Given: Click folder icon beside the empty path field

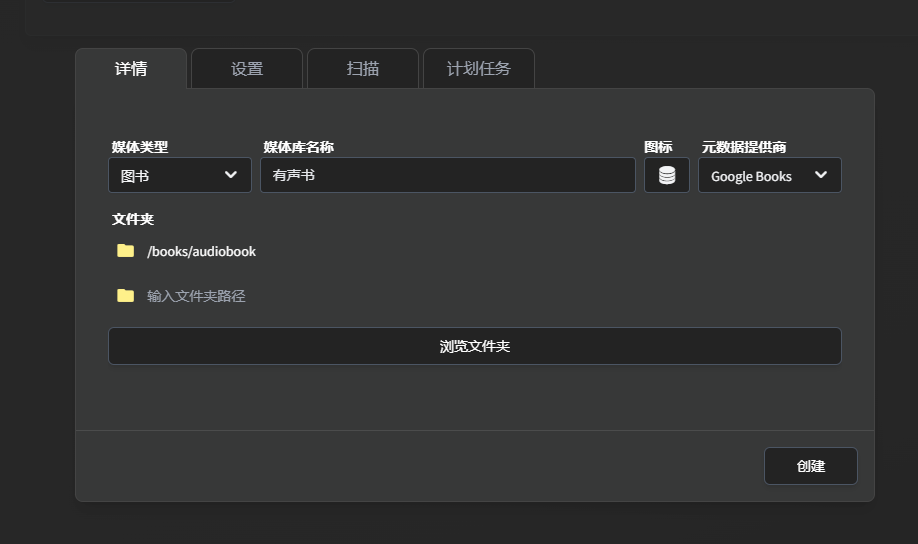Looking at the screenshot, I should tap(125, 295).
